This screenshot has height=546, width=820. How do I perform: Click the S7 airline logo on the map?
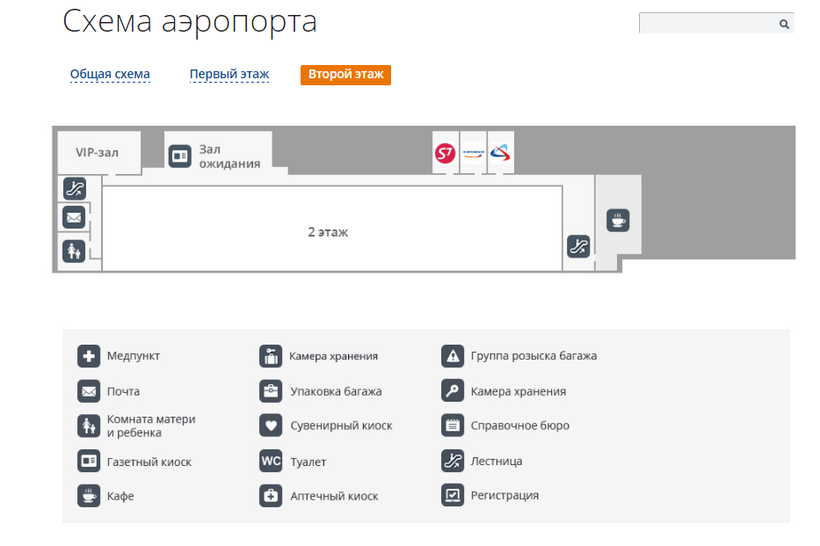445,154
